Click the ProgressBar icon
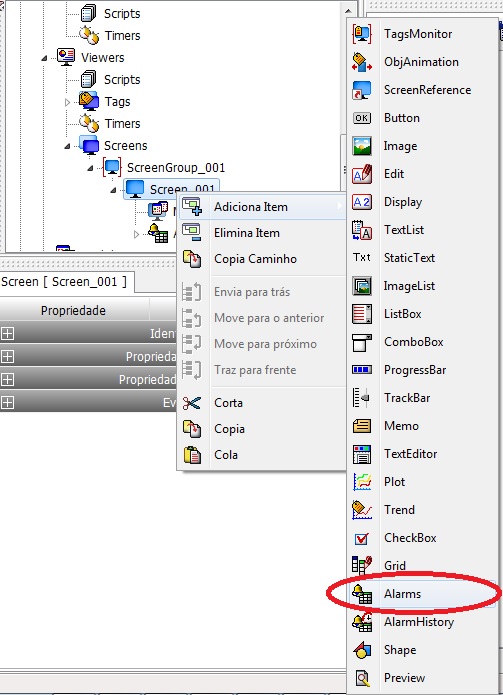503x695 pixels. pyautogui.click(x=362, y=370)
